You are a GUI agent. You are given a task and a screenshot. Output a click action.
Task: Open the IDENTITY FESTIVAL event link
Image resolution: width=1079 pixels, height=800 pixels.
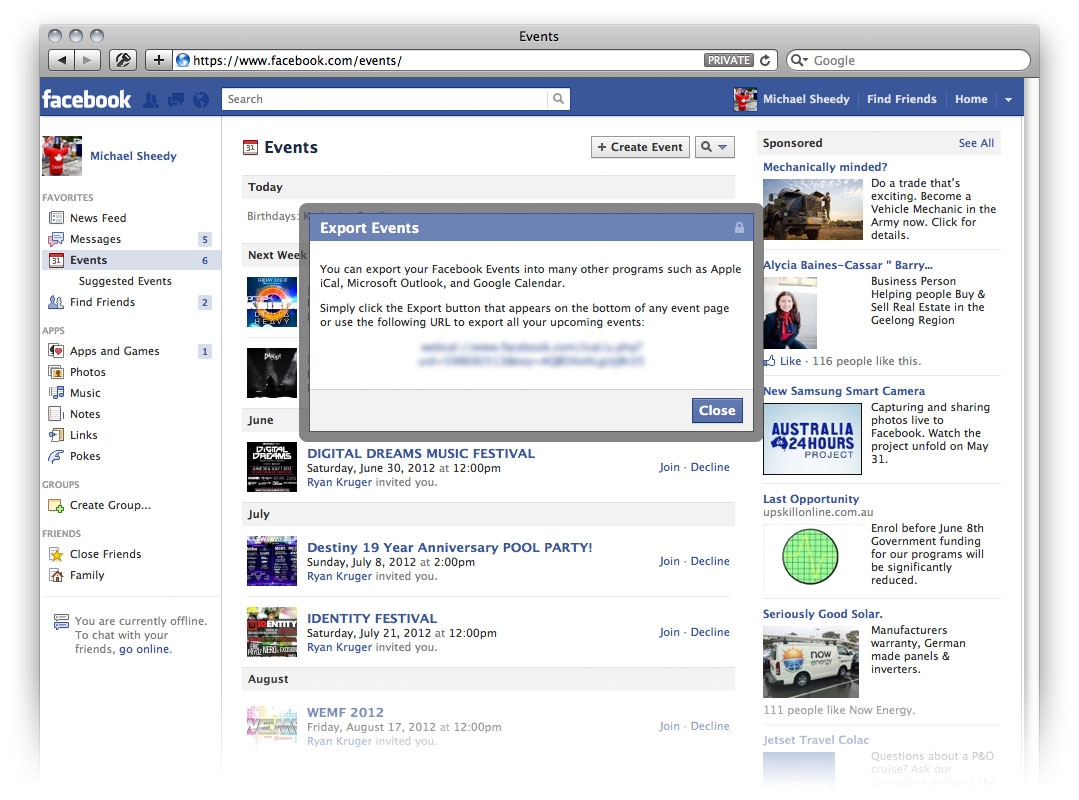372,618
